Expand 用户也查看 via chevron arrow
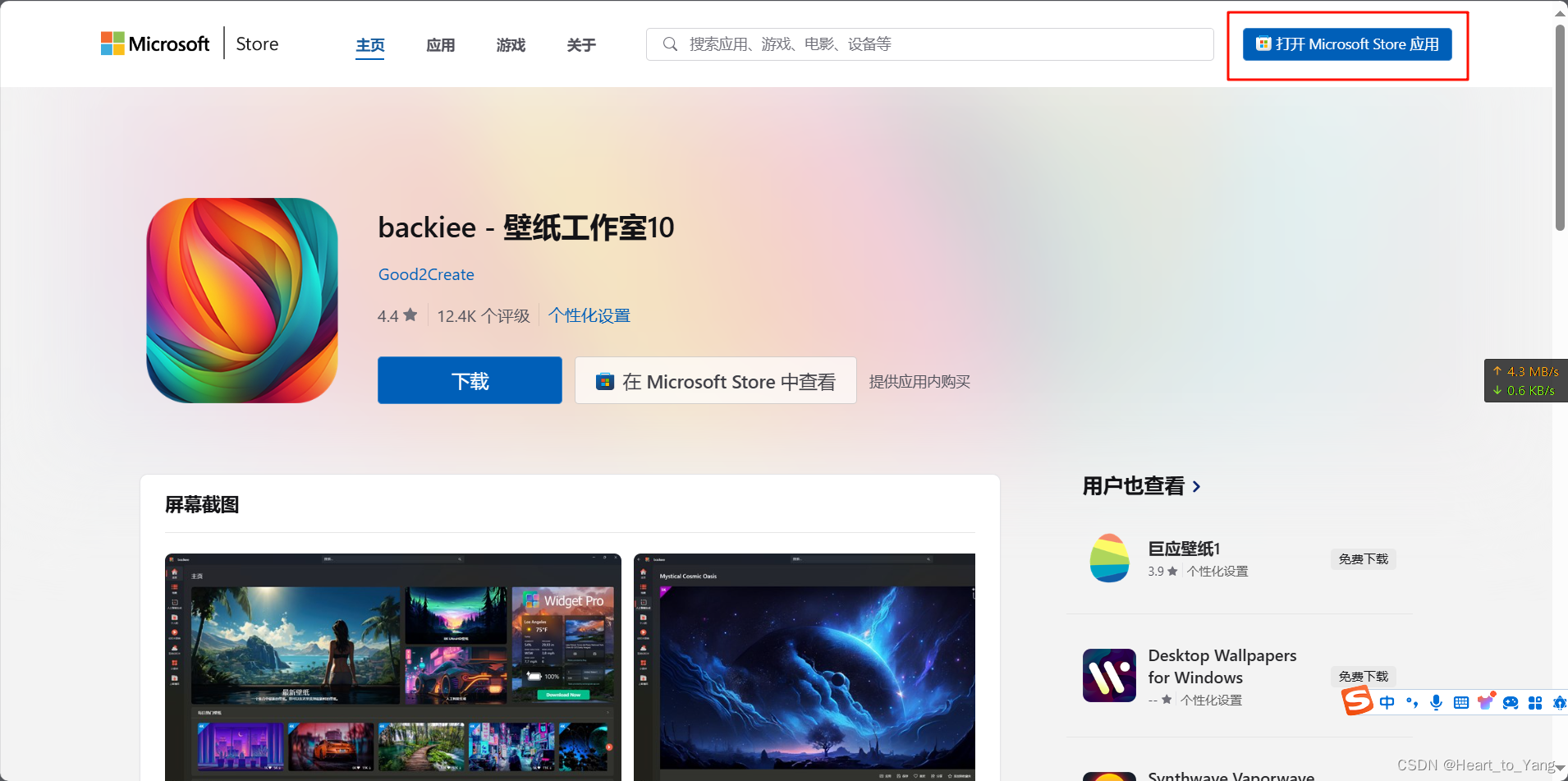The height and width of the screenshot is (781, 1568). point(1196,487)
